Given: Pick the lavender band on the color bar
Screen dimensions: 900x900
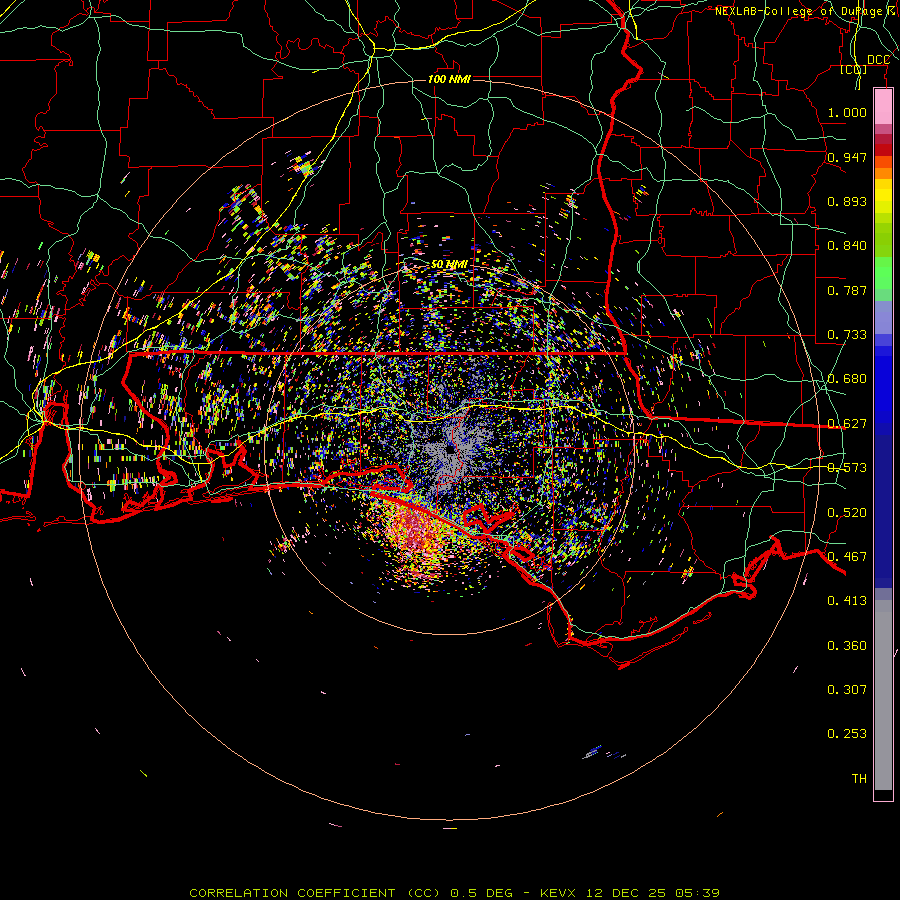Looking at the screenshot, I should coord(883,317).
